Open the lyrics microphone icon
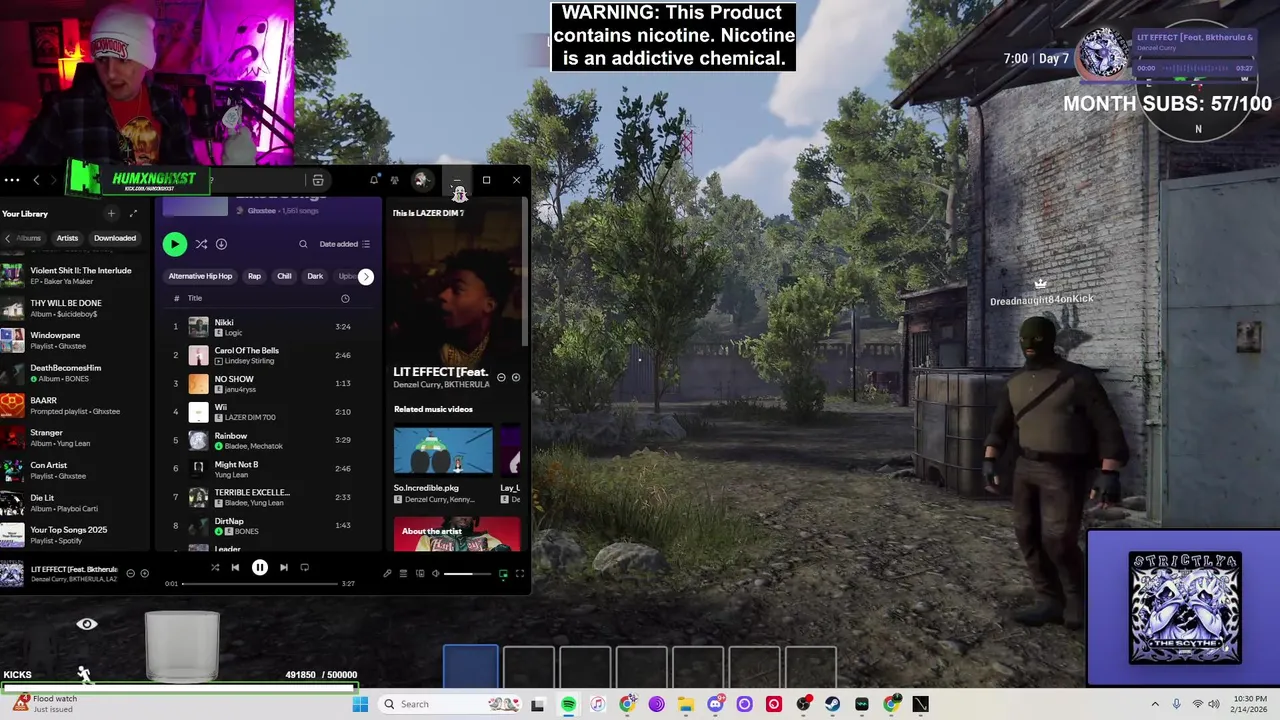 387,573
